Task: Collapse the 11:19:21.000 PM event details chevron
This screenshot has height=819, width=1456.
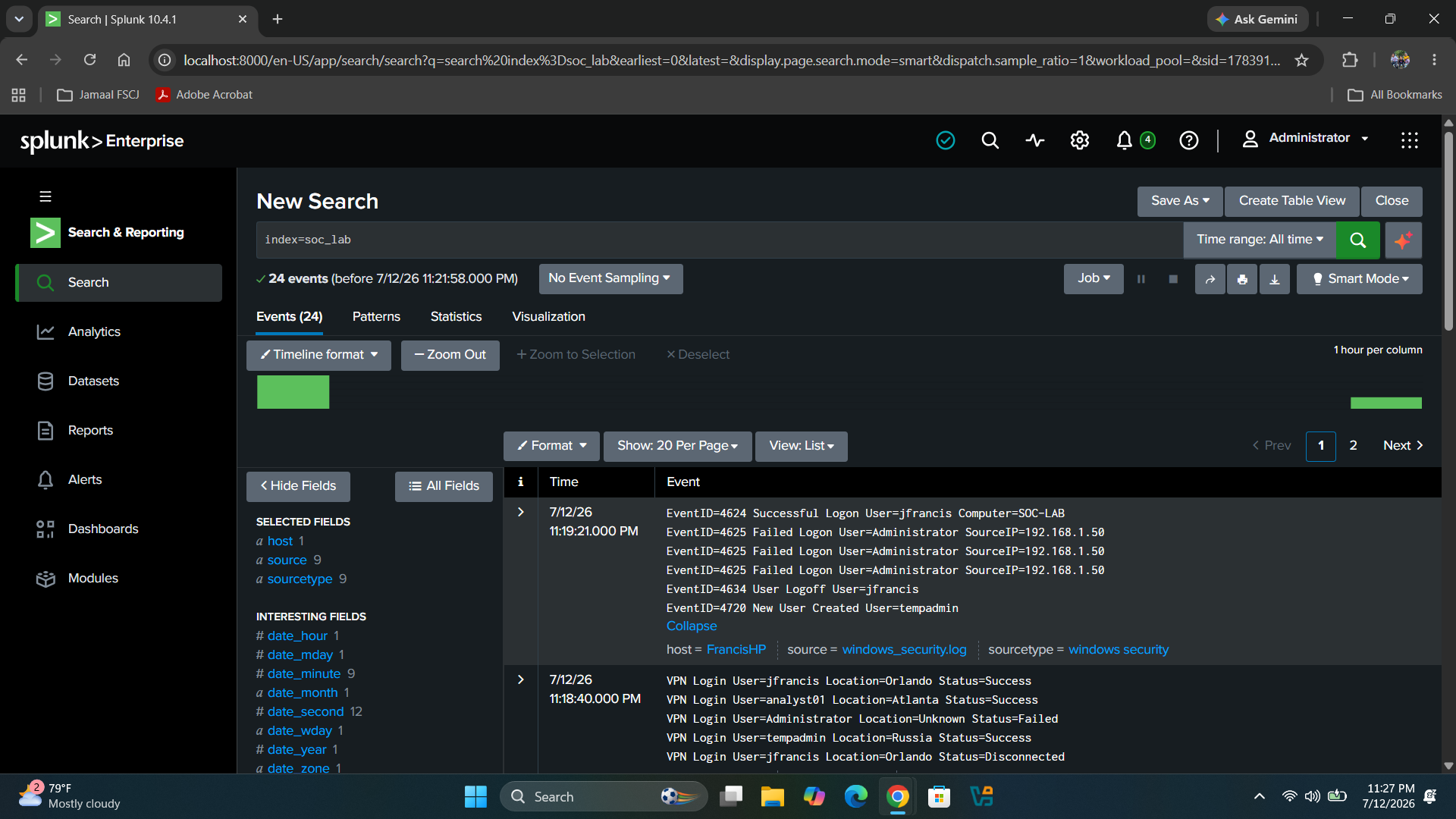Action: [x=521, y=512]
